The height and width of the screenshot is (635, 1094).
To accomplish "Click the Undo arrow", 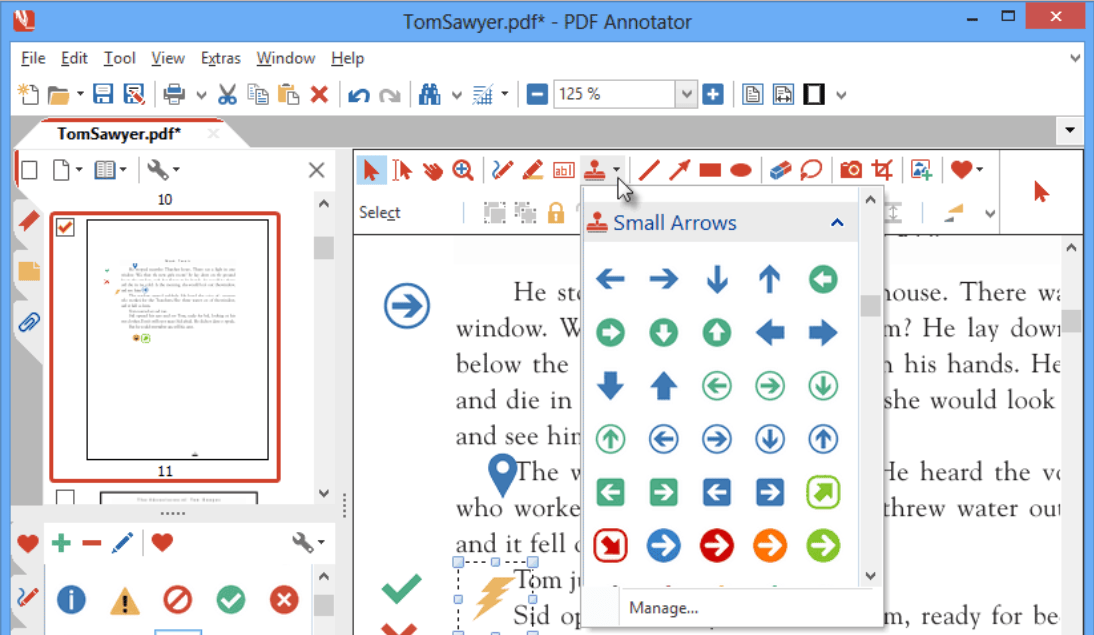I will [359, 94].
